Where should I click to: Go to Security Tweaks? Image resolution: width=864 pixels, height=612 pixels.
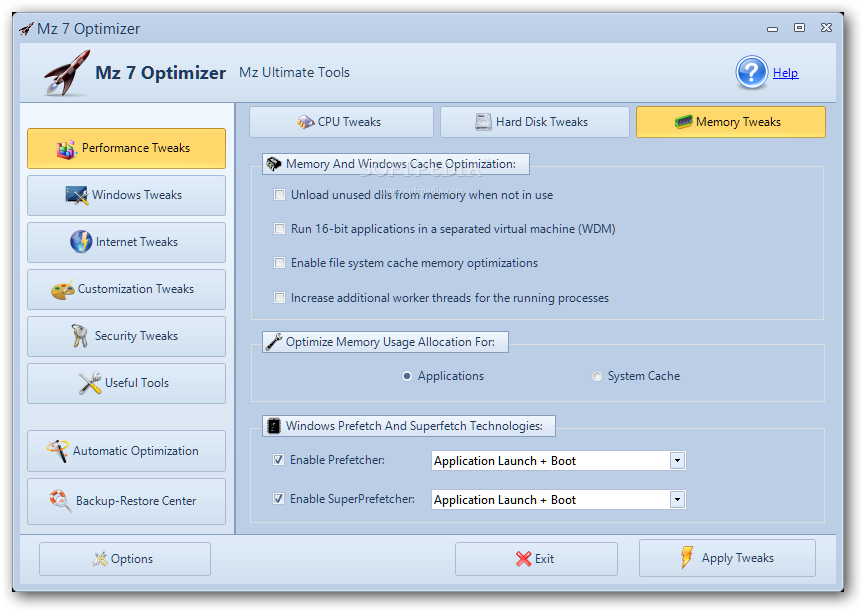coord(126,336)
